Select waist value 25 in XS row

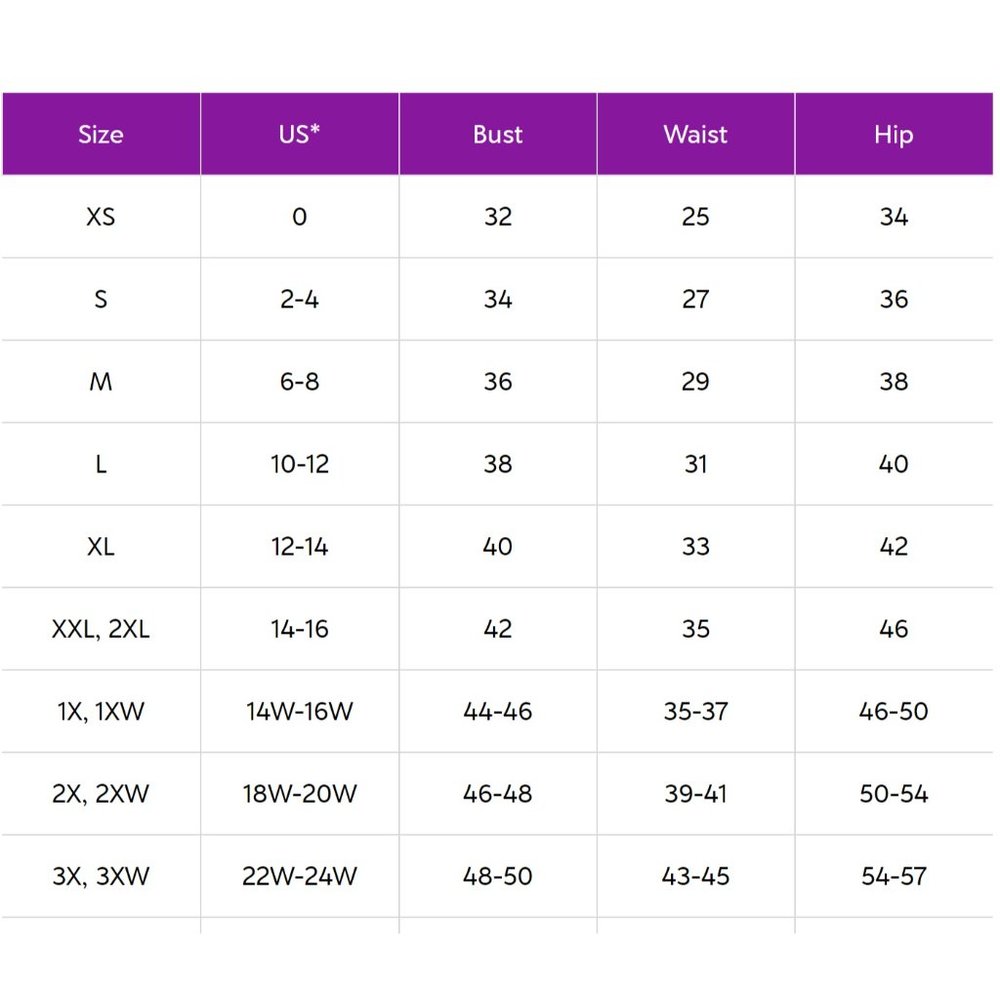pyautogui.click(x=695, y=217)
